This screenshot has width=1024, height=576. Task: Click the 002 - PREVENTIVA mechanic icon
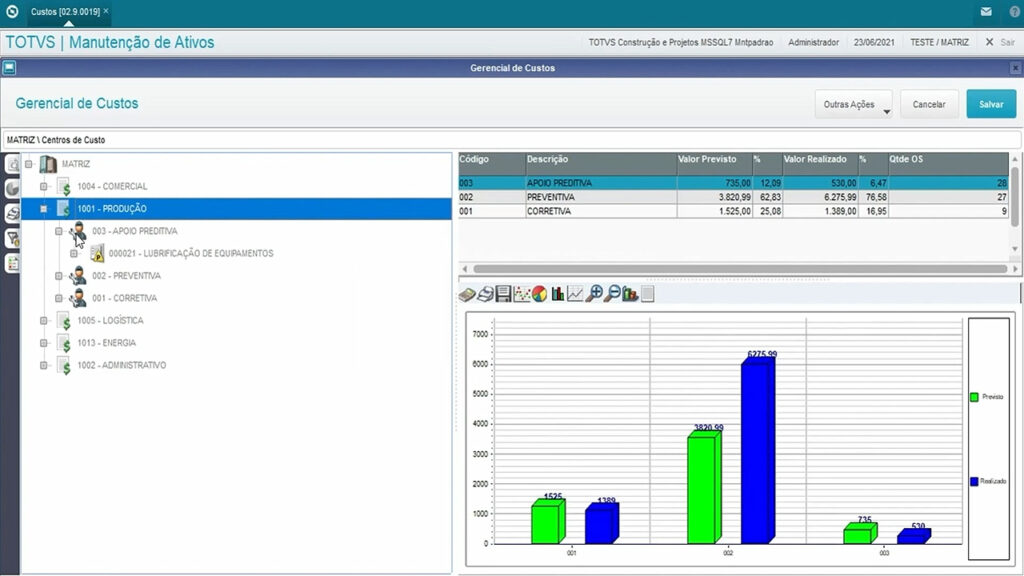point(78,276)
